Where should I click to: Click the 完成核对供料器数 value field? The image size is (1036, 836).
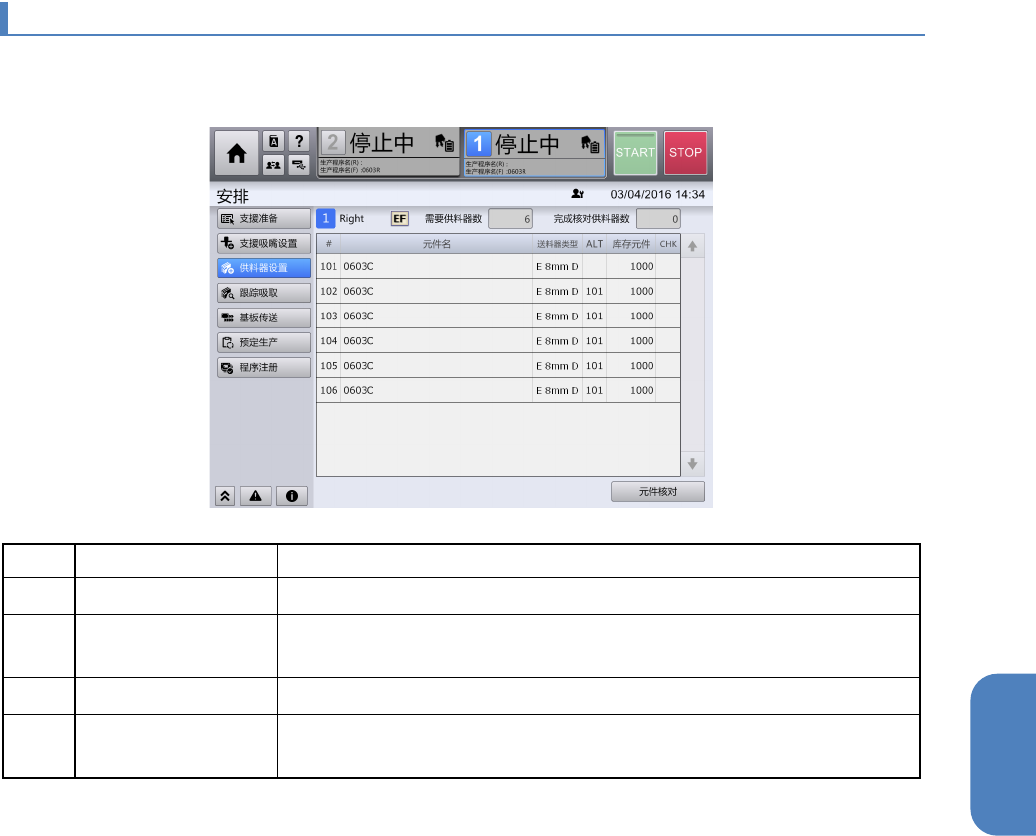point(658,219)
